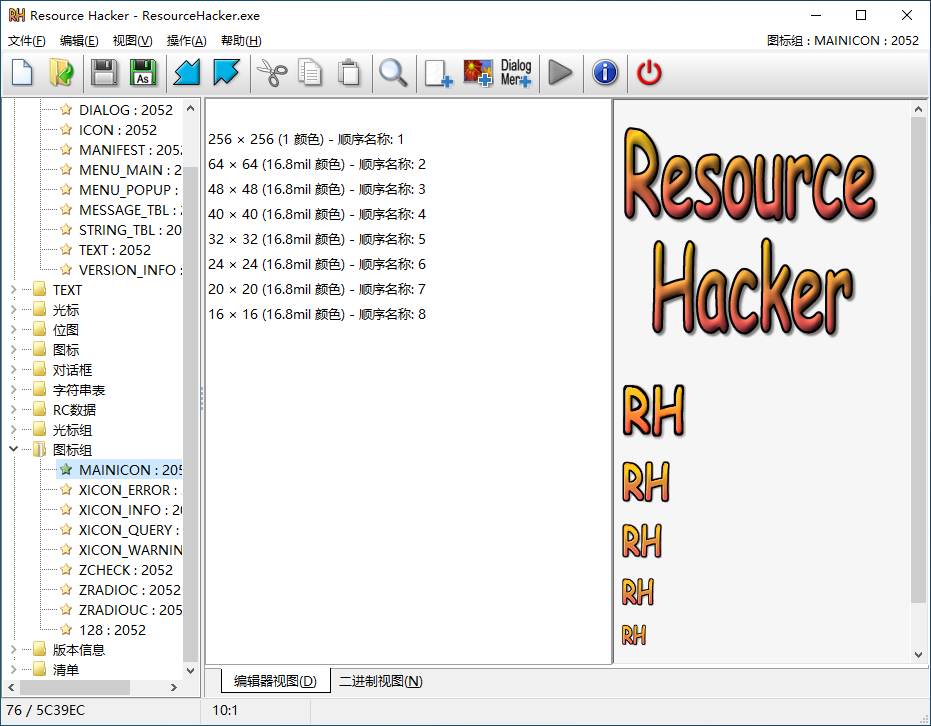Click the add new resource icon

[438, 73]
